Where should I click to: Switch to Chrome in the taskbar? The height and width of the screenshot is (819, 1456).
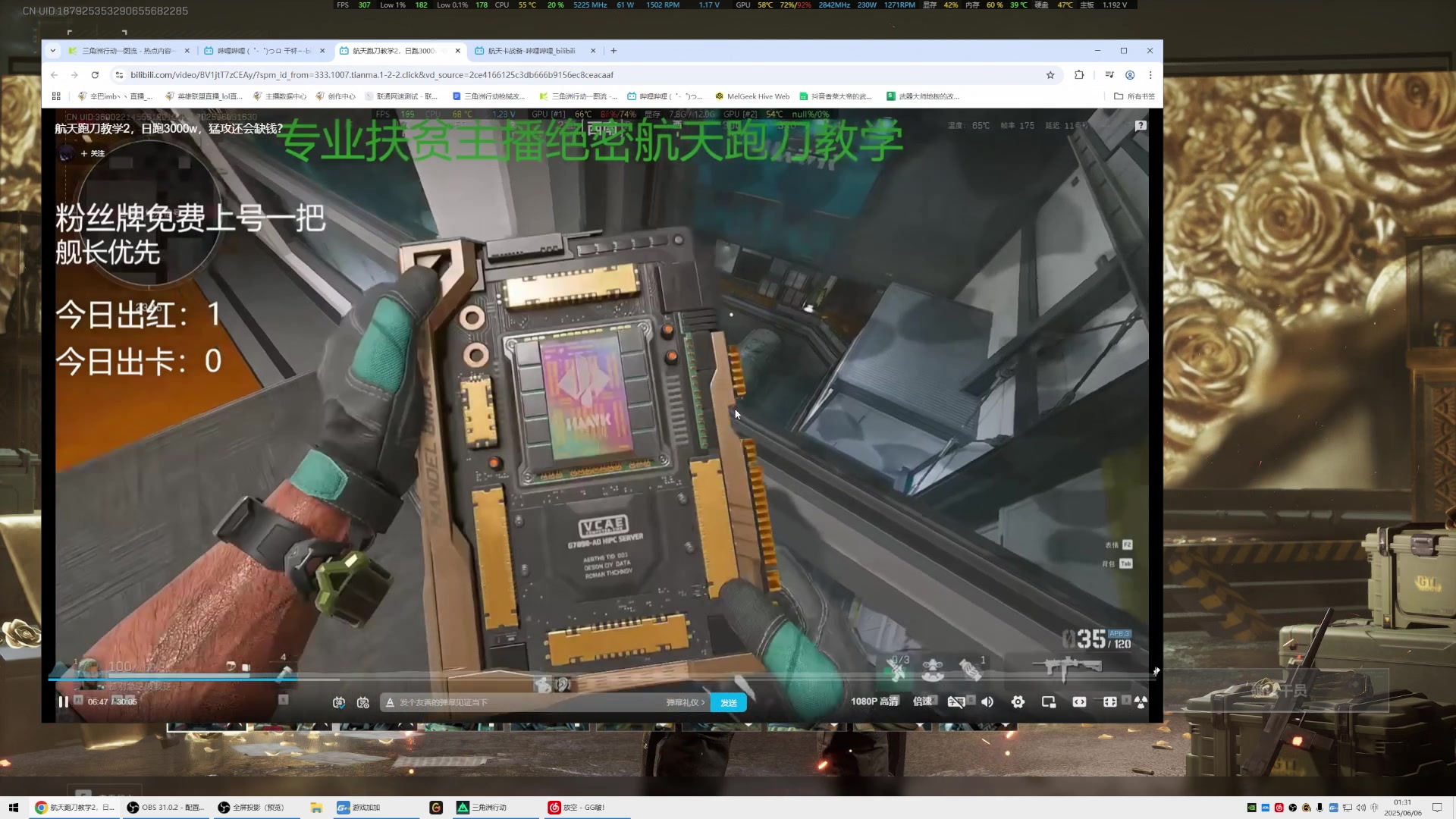[x=75, y=808]
